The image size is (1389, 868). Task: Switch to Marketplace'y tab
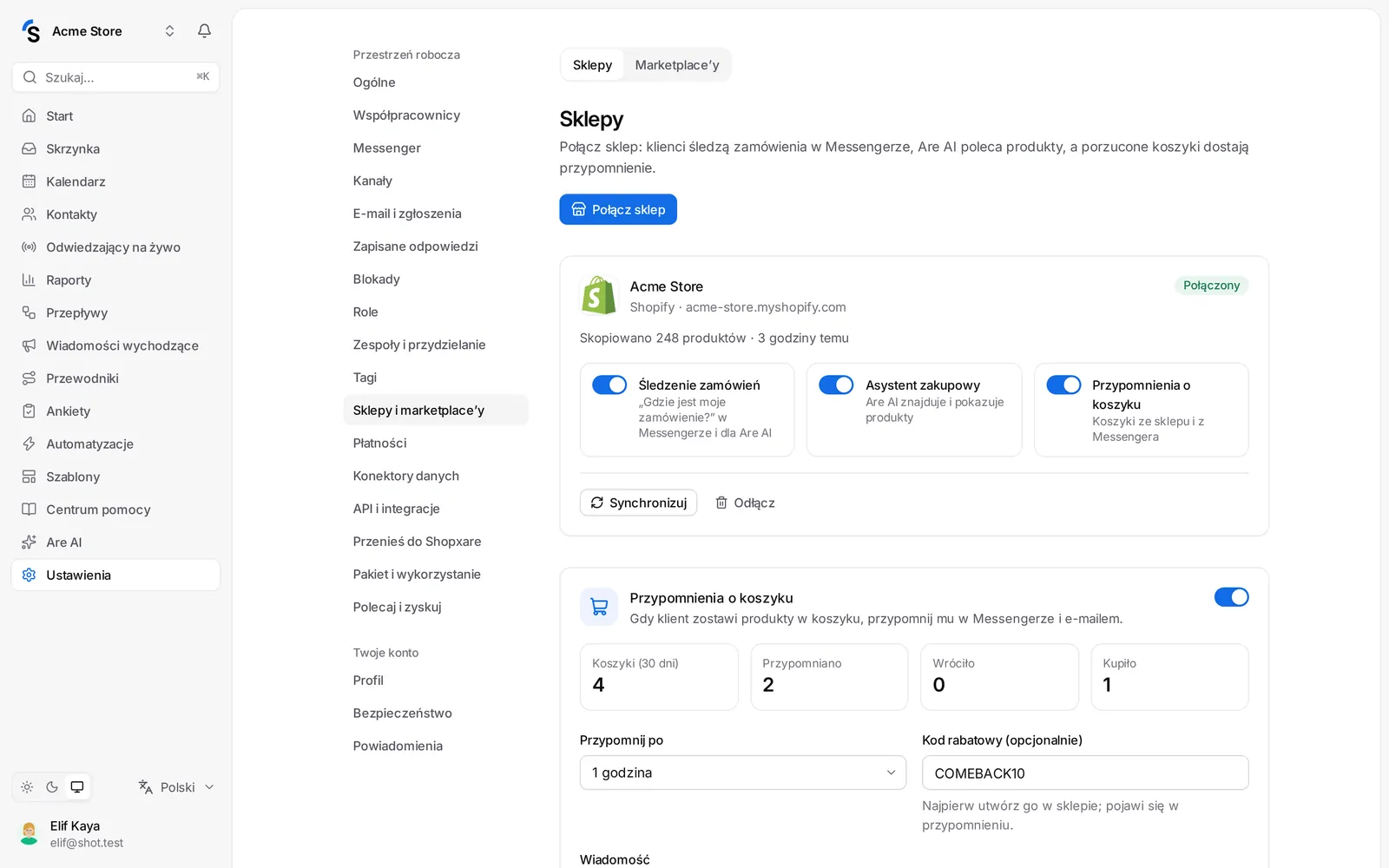tap(677, 65)
